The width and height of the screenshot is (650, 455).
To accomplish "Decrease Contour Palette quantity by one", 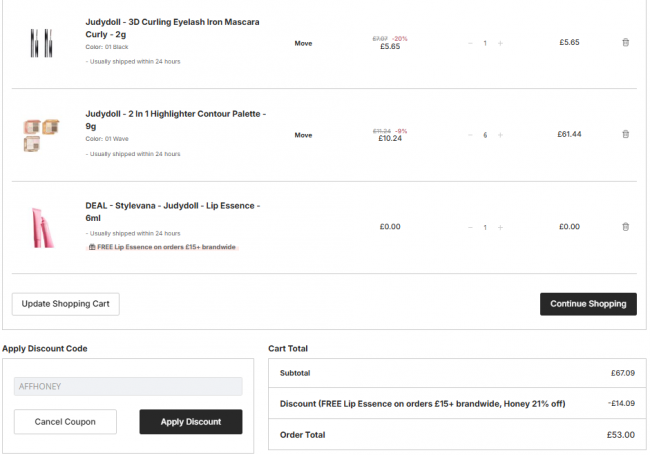I will (470, 135).
